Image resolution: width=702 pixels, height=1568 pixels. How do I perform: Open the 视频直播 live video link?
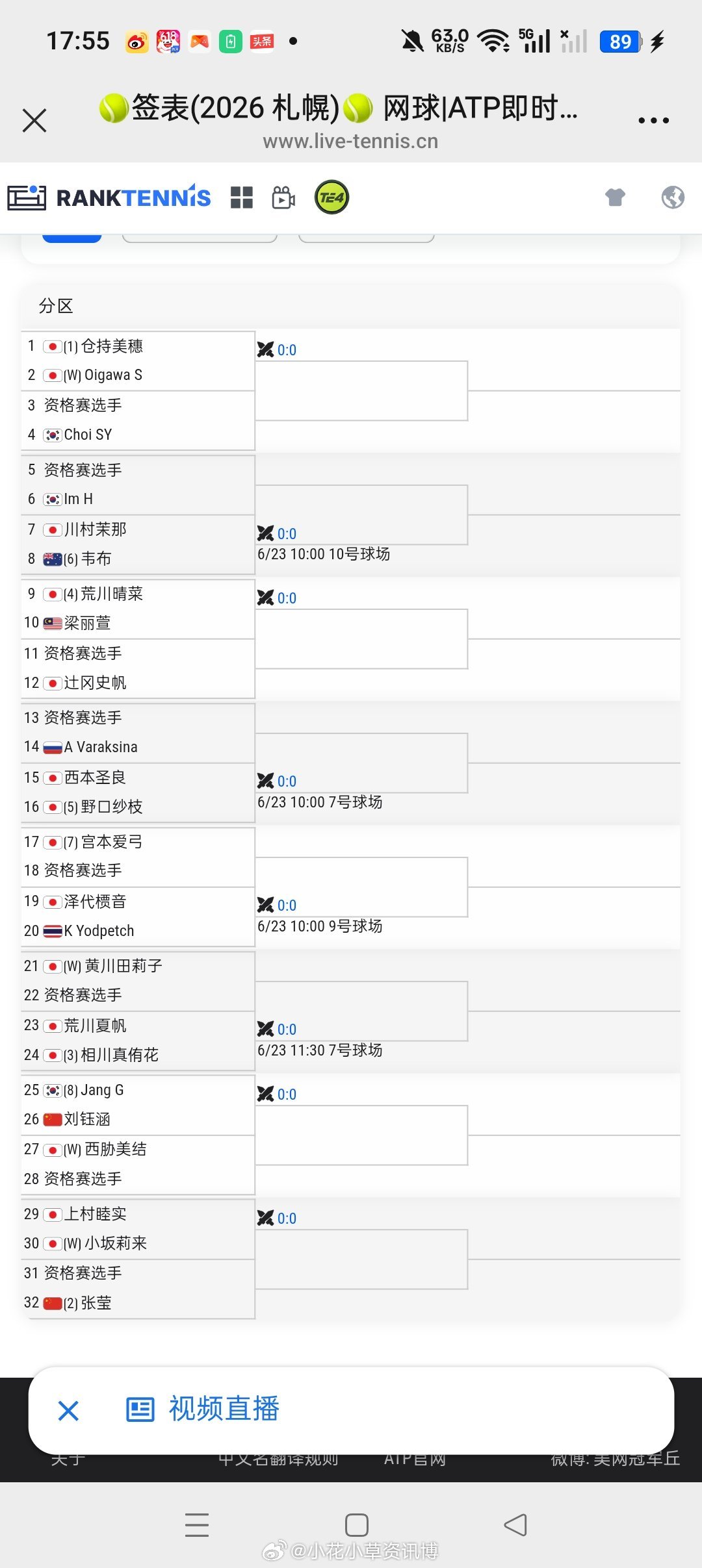(203, 1409)
